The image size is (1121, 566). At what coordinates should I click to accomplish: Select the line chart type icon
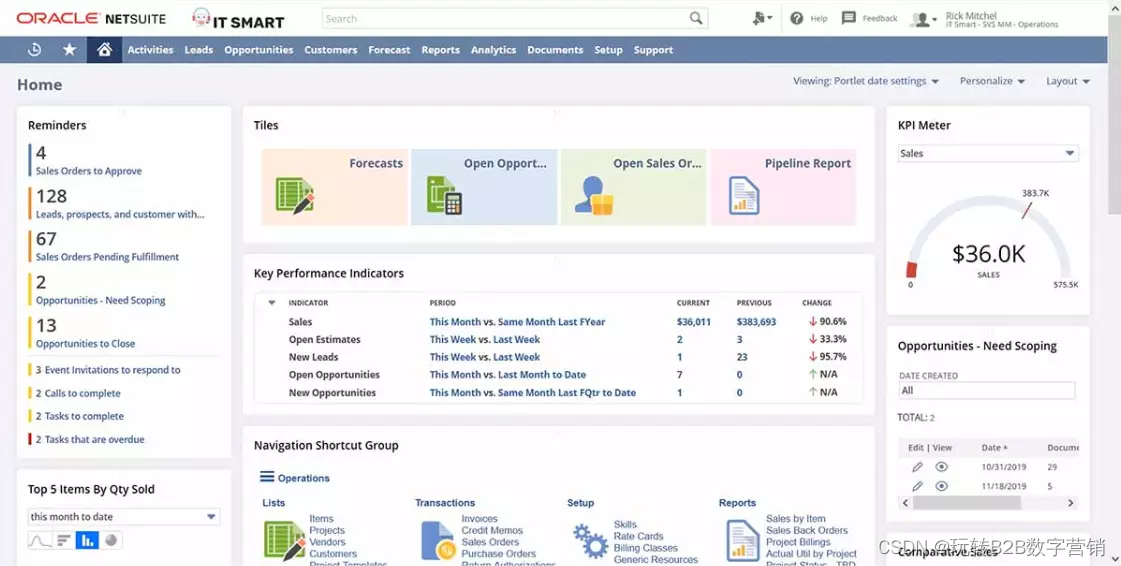coord(40,540)
